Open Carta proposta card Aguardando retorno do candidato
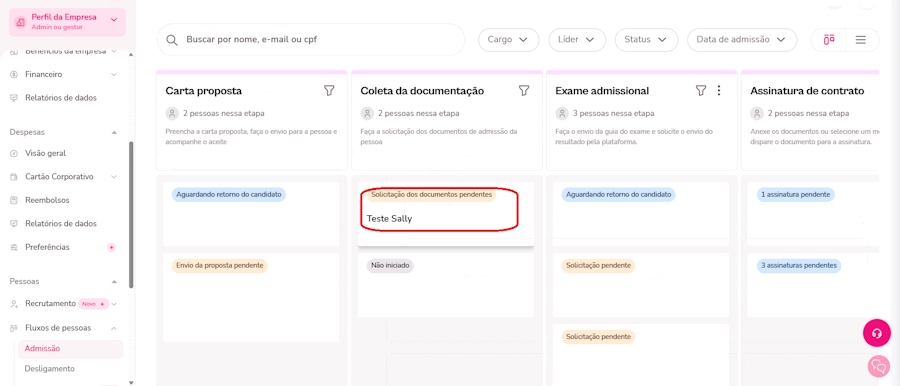Viewport: 900px width, 386px height. click(x=251, y=214)
